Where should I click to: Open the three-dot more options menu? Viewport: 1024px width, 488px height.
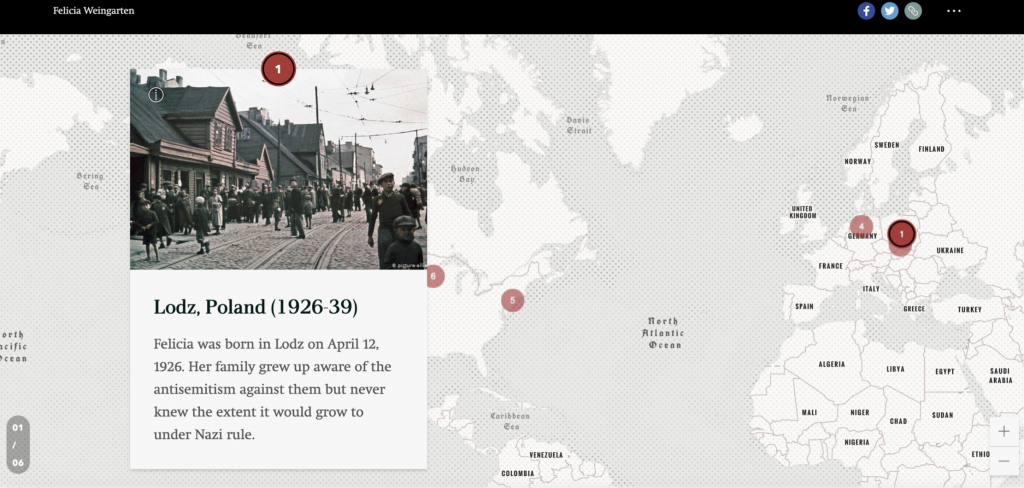coord(953,11)
